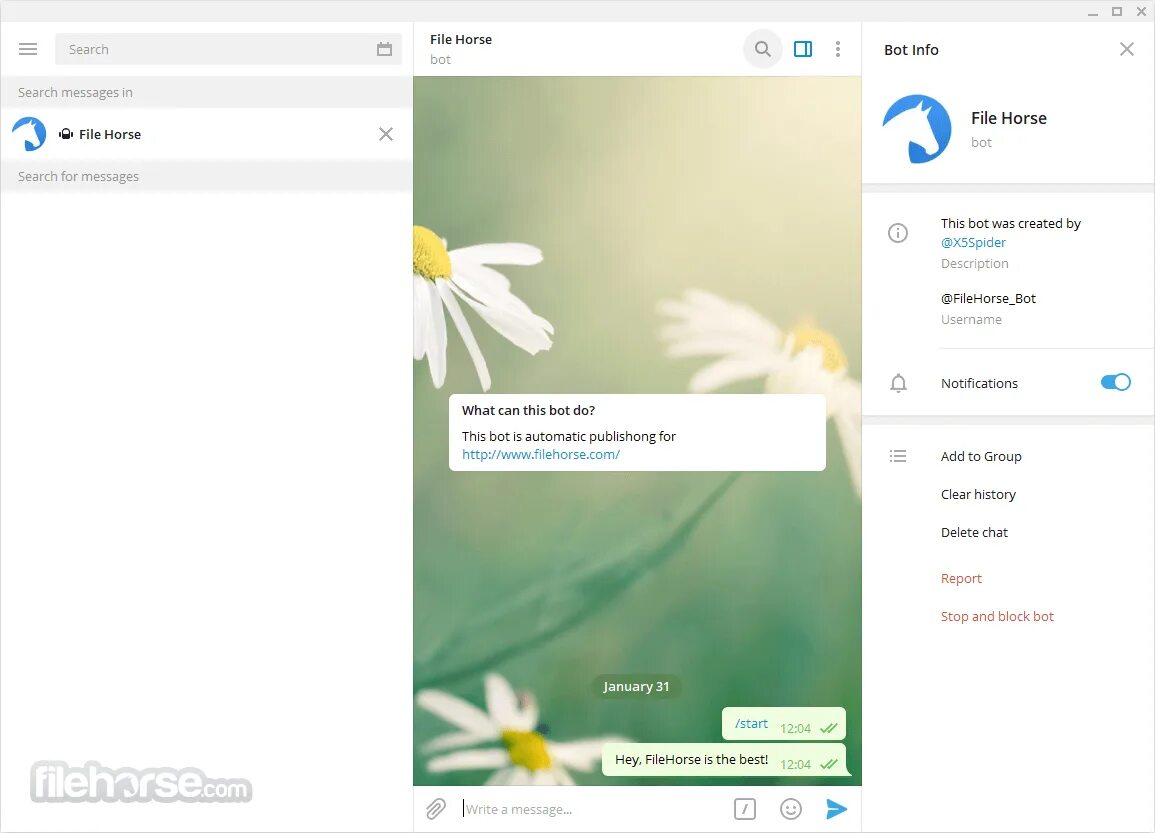Open the hamburger main menu
The image size is (1155, 833).
click(x=28, y=49)
